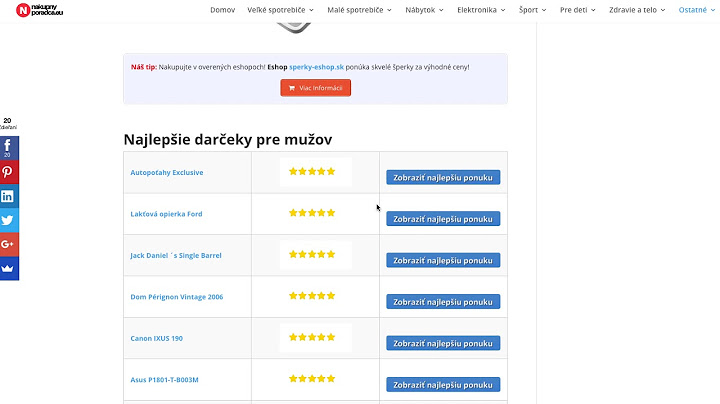Open Autopoťahy Exclusive product link
Image resolution: width=720 pixels, height=404 pixels.
167,173
